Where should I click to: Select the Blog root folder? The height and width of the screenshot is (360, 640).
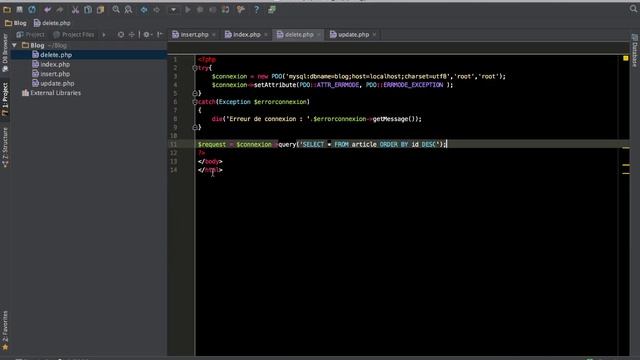click(x=44, y=45)
